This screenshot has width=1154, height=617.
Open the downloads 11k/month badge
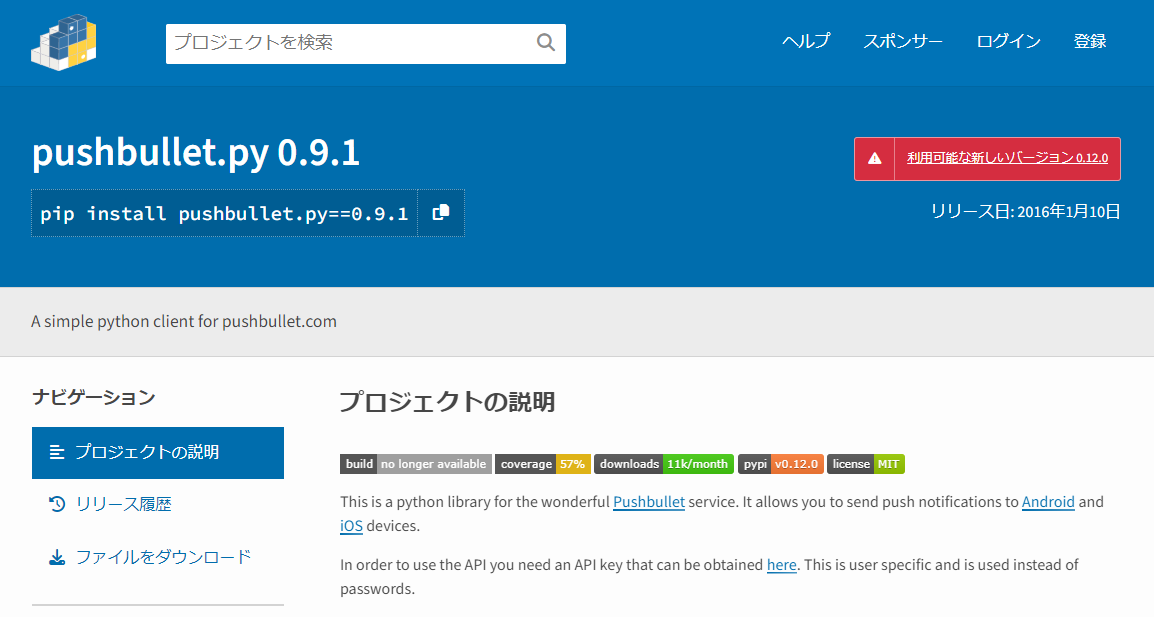coord(664,464)
